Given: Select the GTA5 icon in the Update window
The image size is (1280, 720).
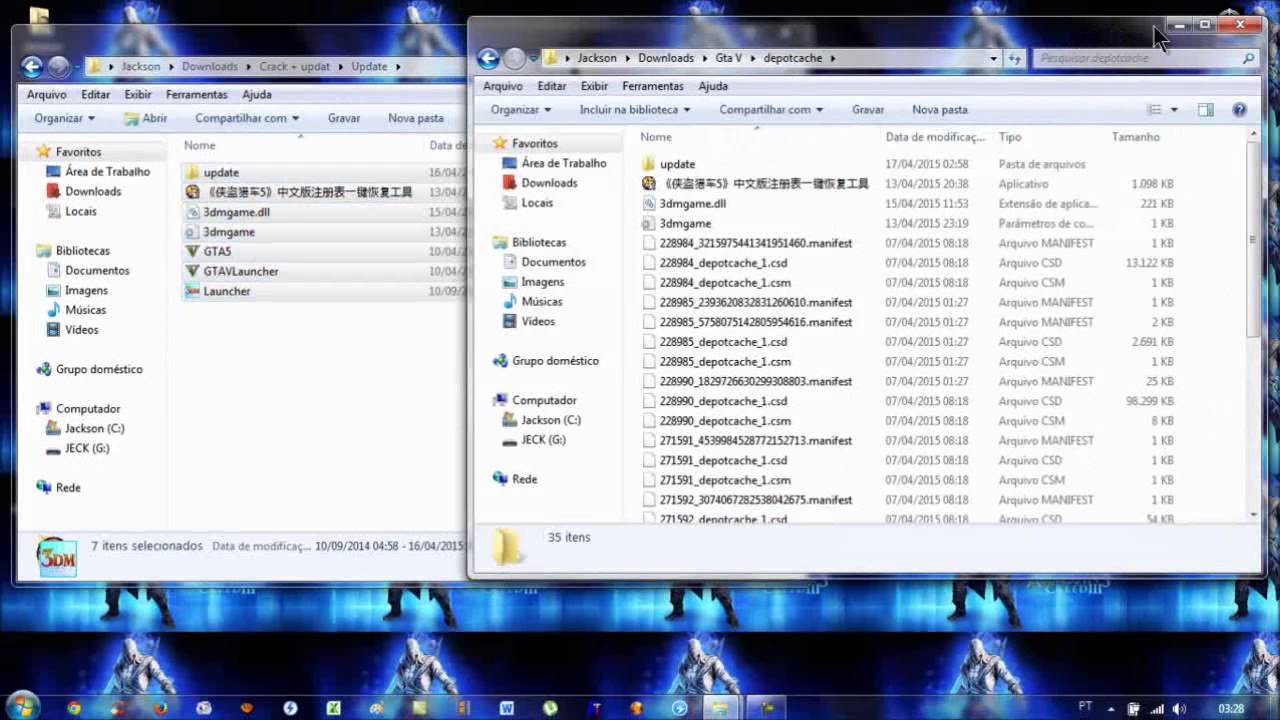Looking at the screenshot, I should click(x=193, y=252).
